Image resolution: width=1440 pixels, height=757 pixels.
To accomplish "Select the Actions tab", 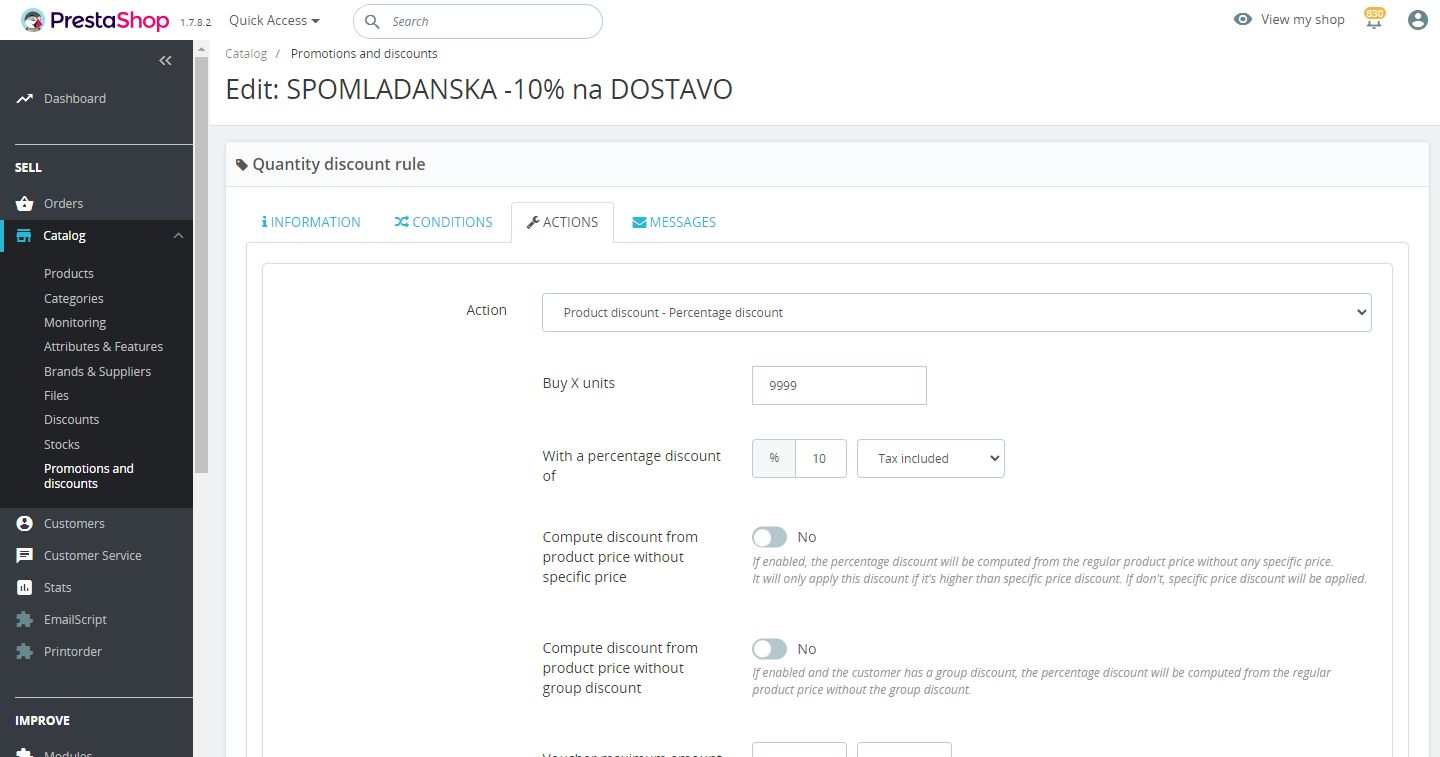I will 562,222.
